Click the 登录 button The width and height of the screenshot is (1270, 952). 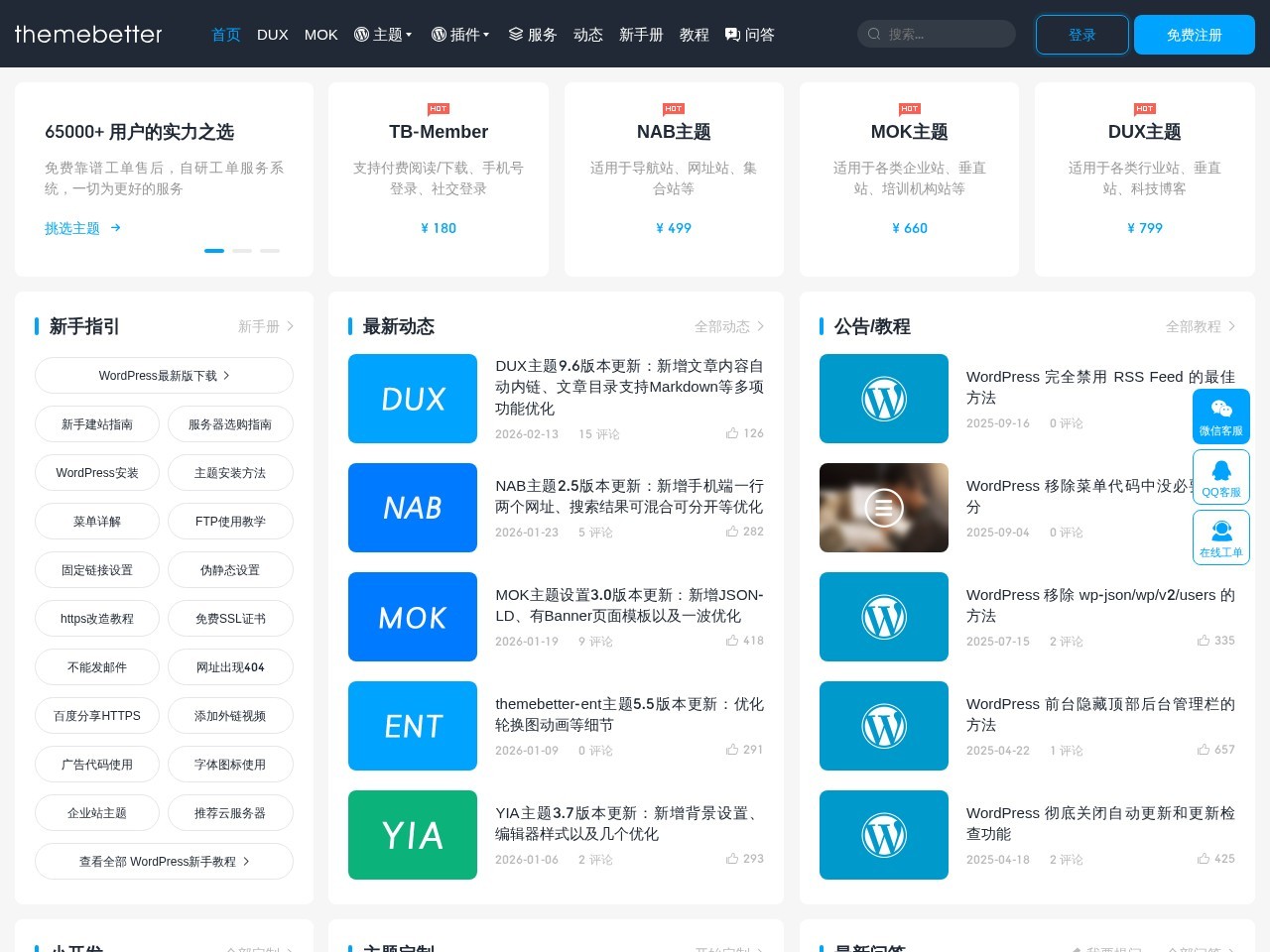coord(1081,35)
